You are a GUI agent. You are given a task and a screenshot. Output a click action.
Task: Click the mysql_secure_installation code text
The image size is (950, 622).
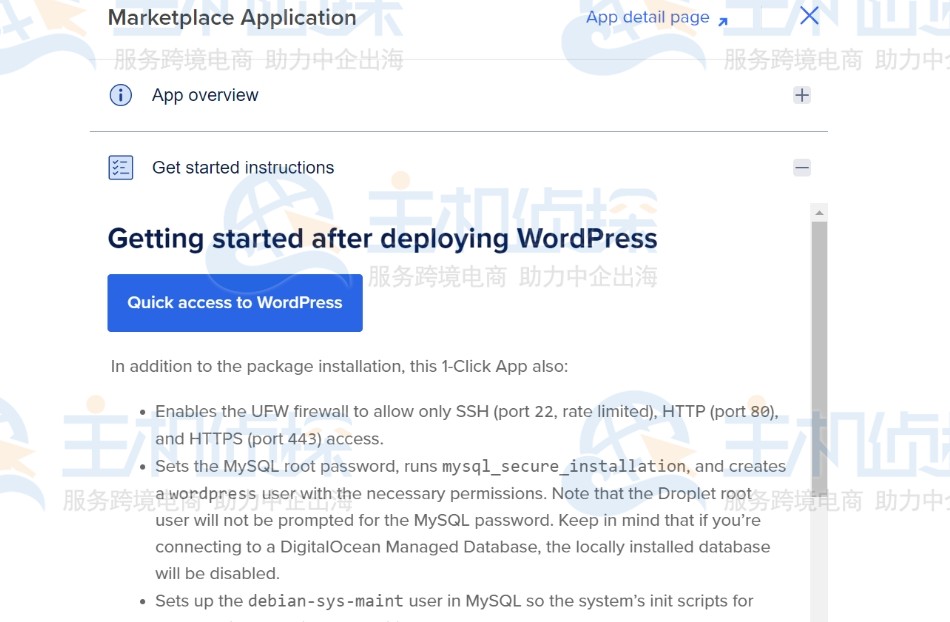[563, 466]
